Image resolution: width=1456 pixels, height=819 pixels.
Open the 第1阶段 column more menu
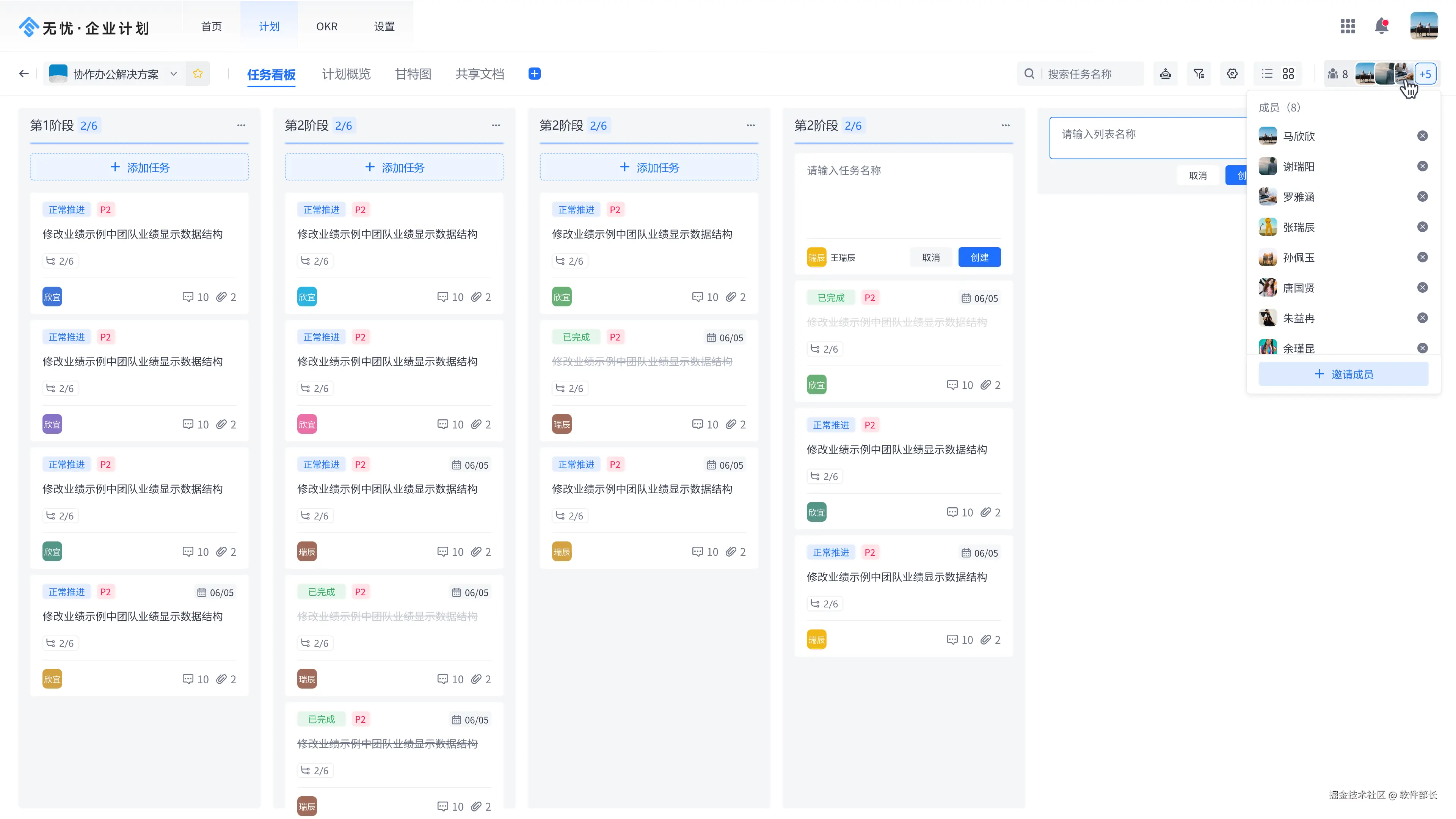point(242,126)
